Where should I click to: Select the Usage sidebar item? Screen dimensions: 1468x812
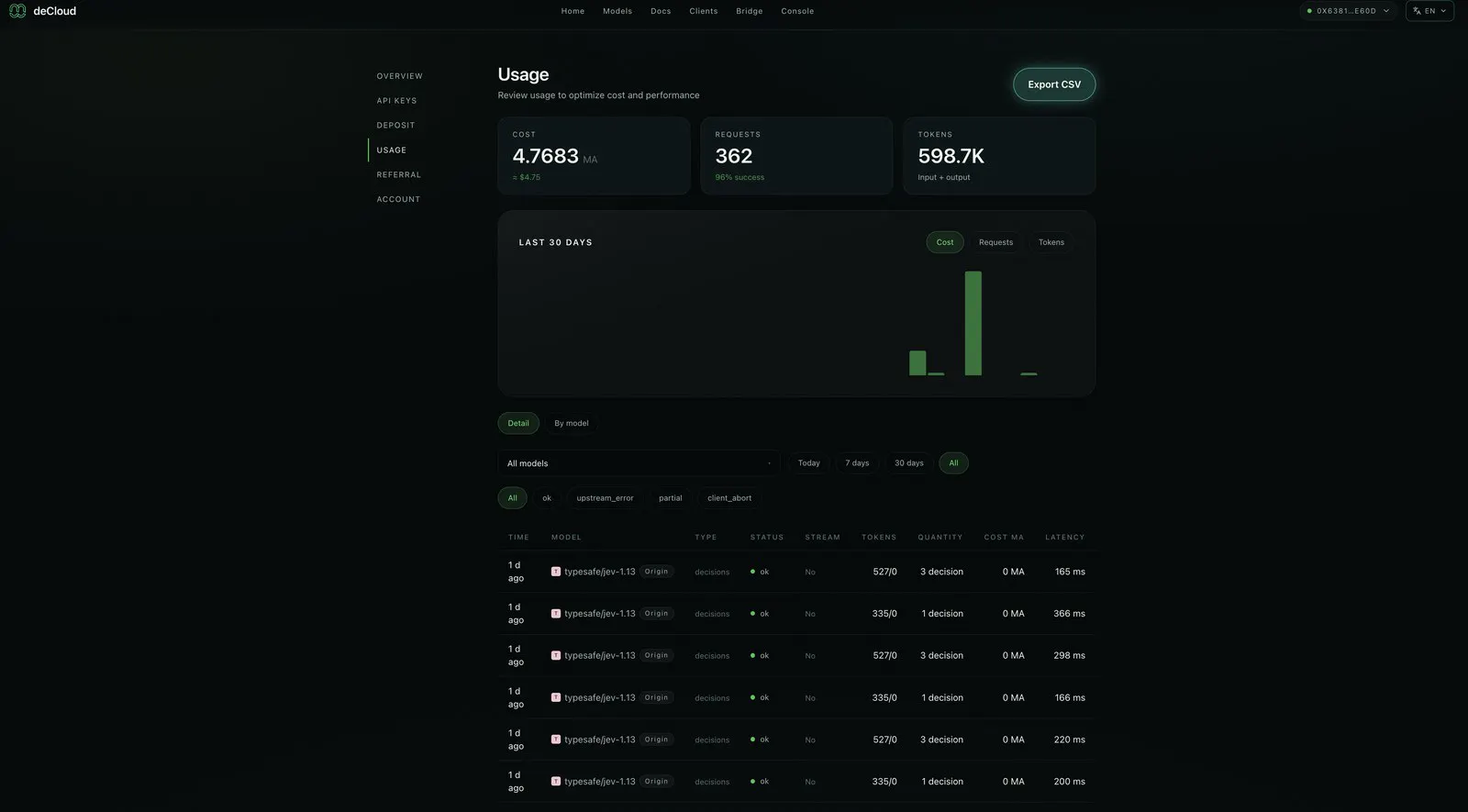click(x=391, y=150)
